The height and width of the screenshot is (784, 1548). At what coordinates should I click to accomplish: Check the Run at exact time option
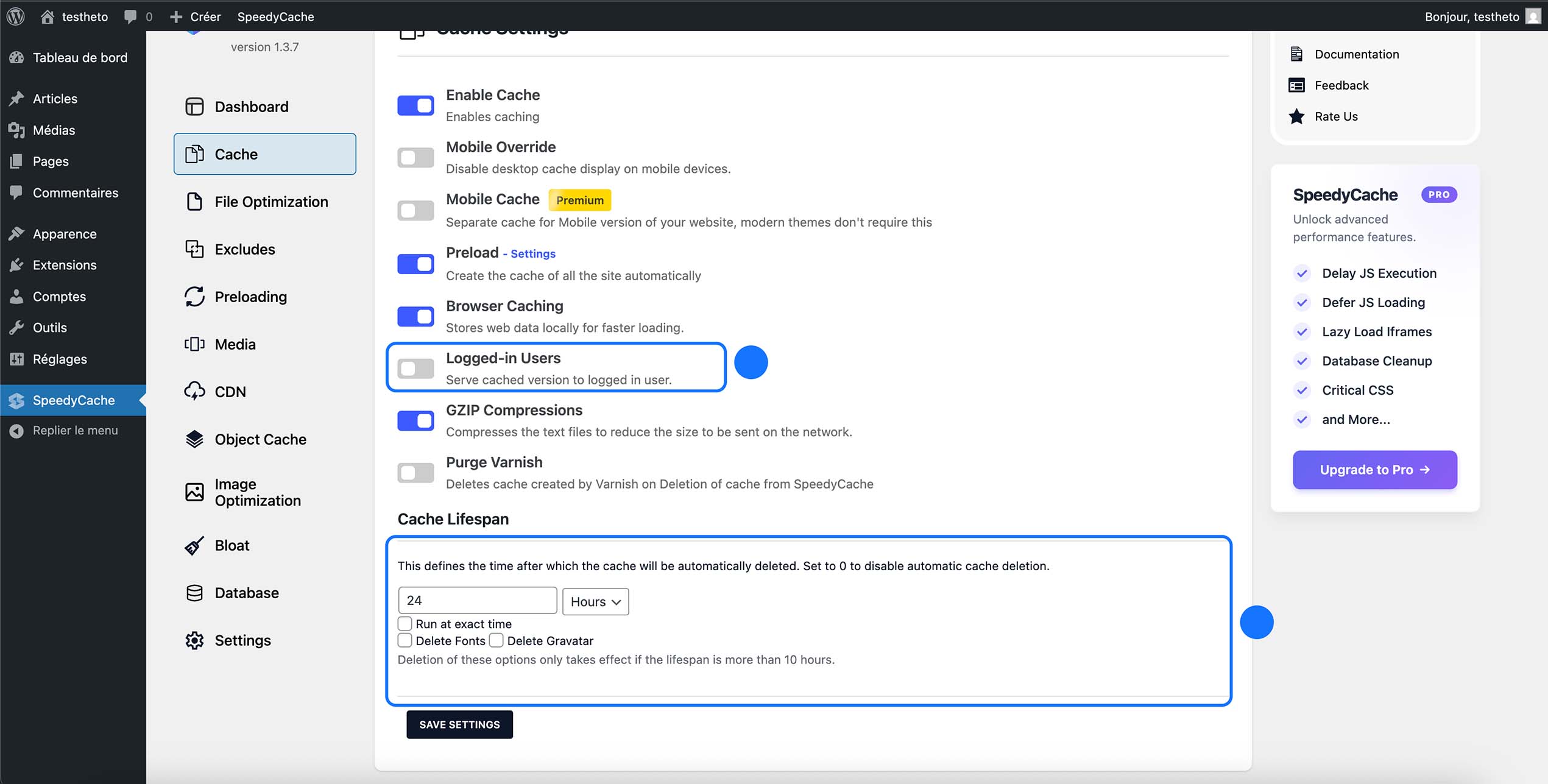point(404,623)
